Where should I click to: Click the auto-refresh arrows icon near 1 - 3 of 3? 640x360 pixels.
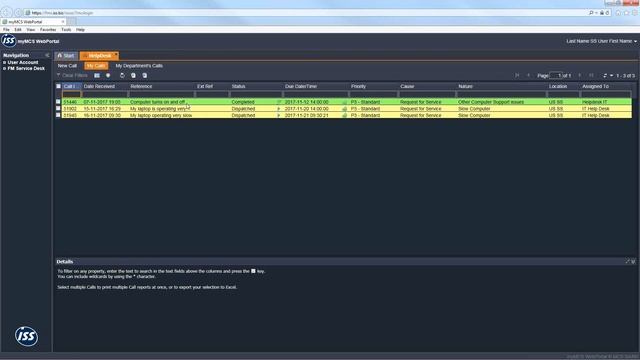605,76
